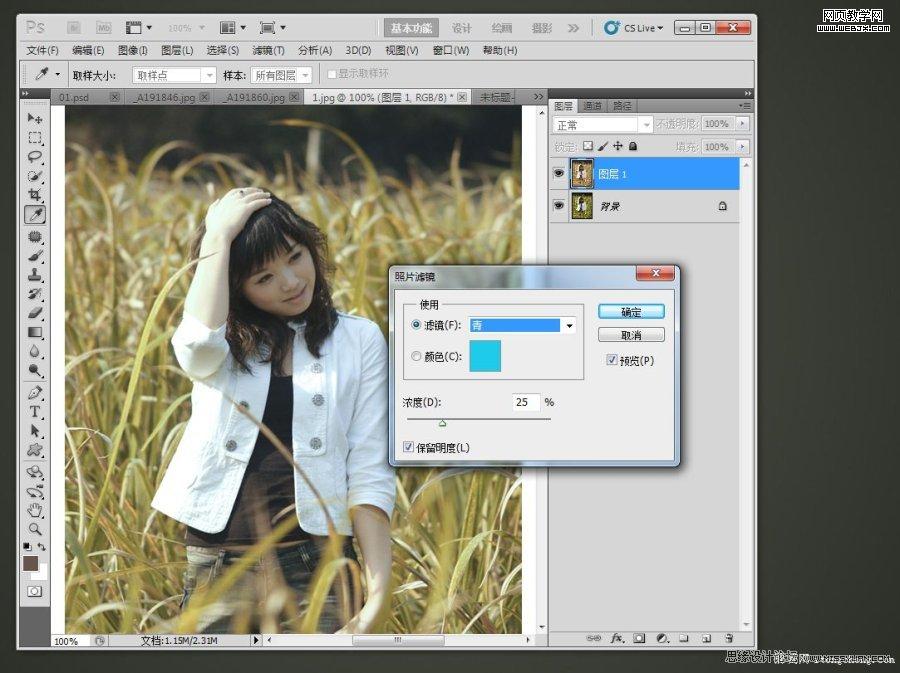The height and width of the screenshot is (673, 900).
Task: Enable 显示取样环 checkbox
Action: 331,74
